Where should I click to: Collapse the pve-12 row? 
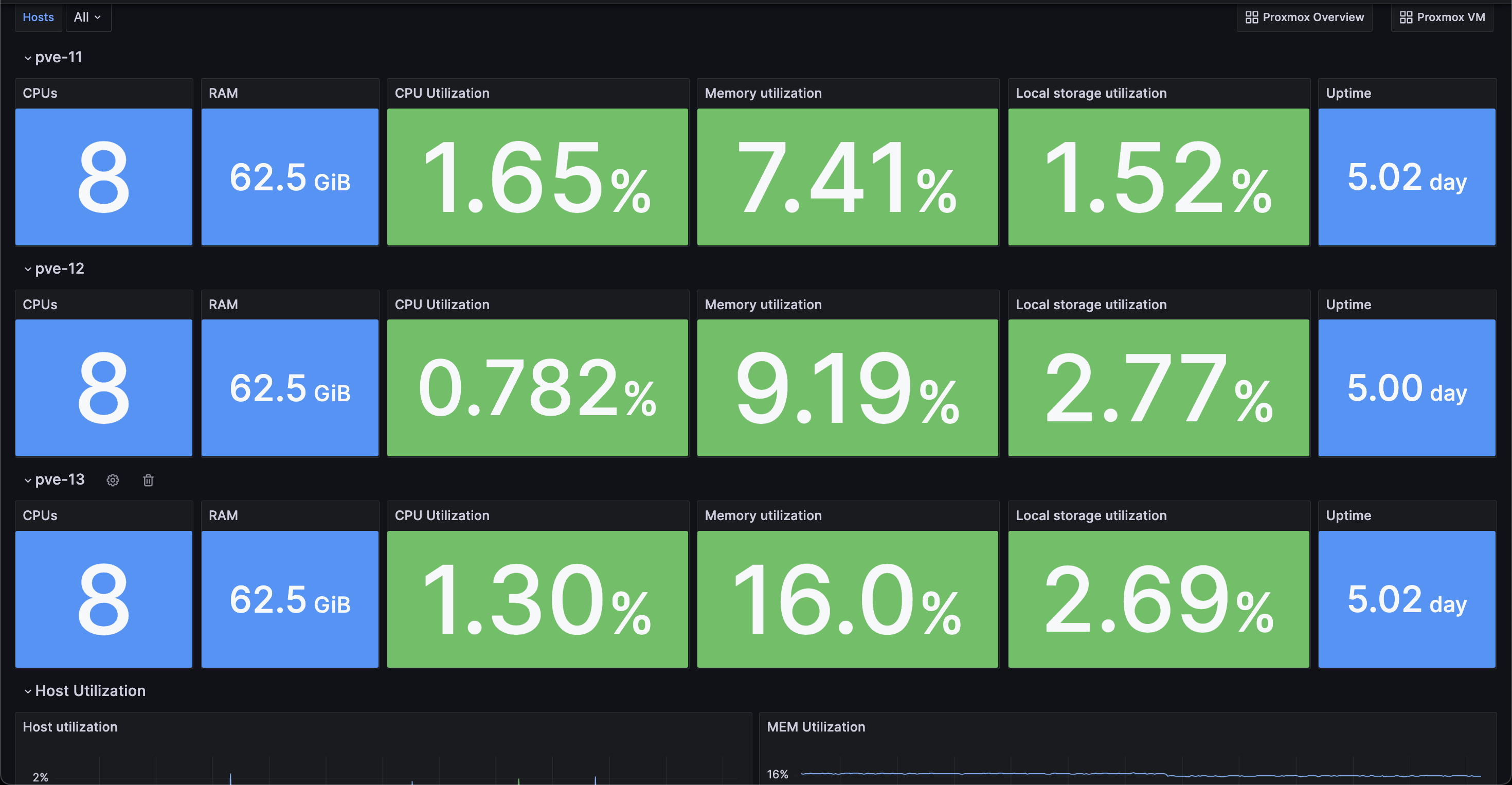pos(28,269)
